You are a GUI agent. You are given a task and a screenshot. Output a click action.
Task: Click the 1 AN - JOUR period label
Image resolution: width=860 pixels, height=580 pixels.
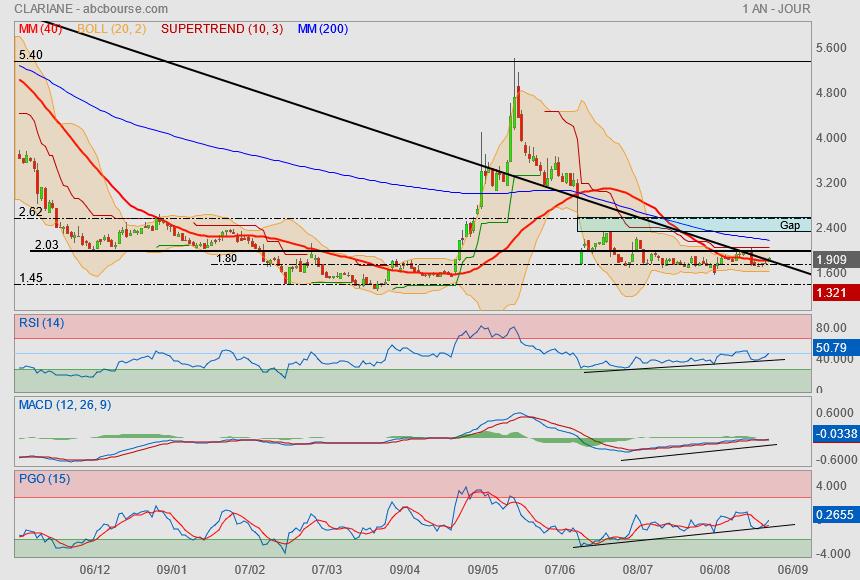click(x=776, y=9)
